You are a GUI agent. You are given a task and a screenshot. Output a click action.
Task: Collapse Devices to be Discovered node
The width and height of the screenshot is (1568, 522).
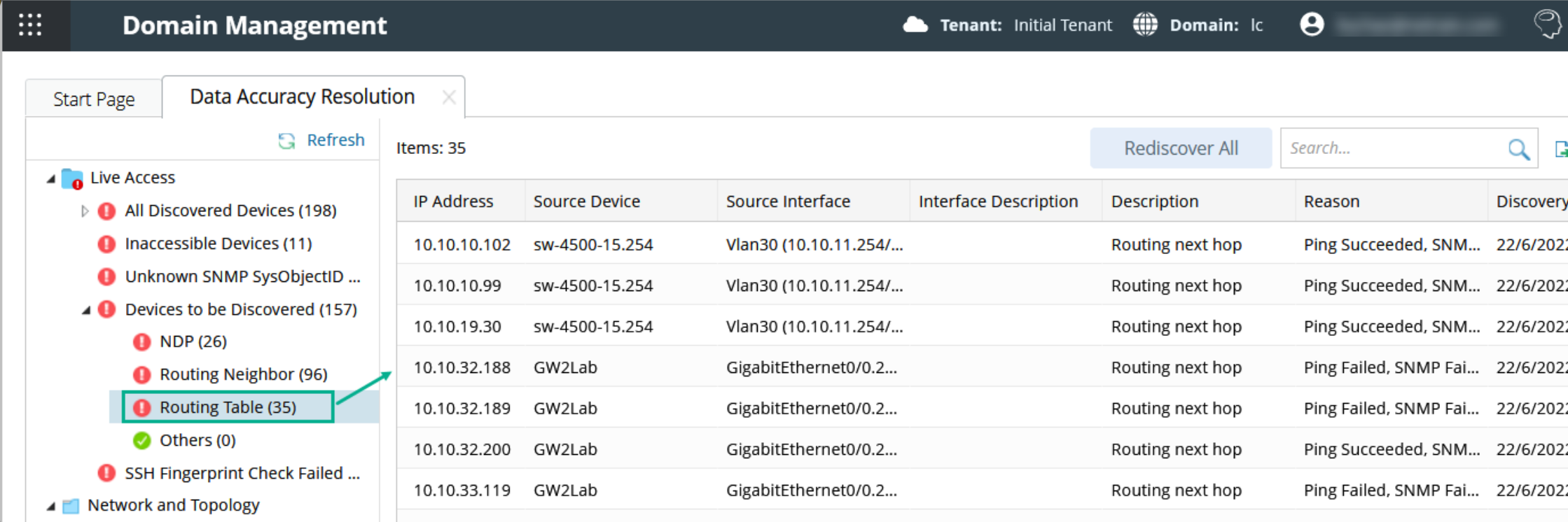(86, 310)
